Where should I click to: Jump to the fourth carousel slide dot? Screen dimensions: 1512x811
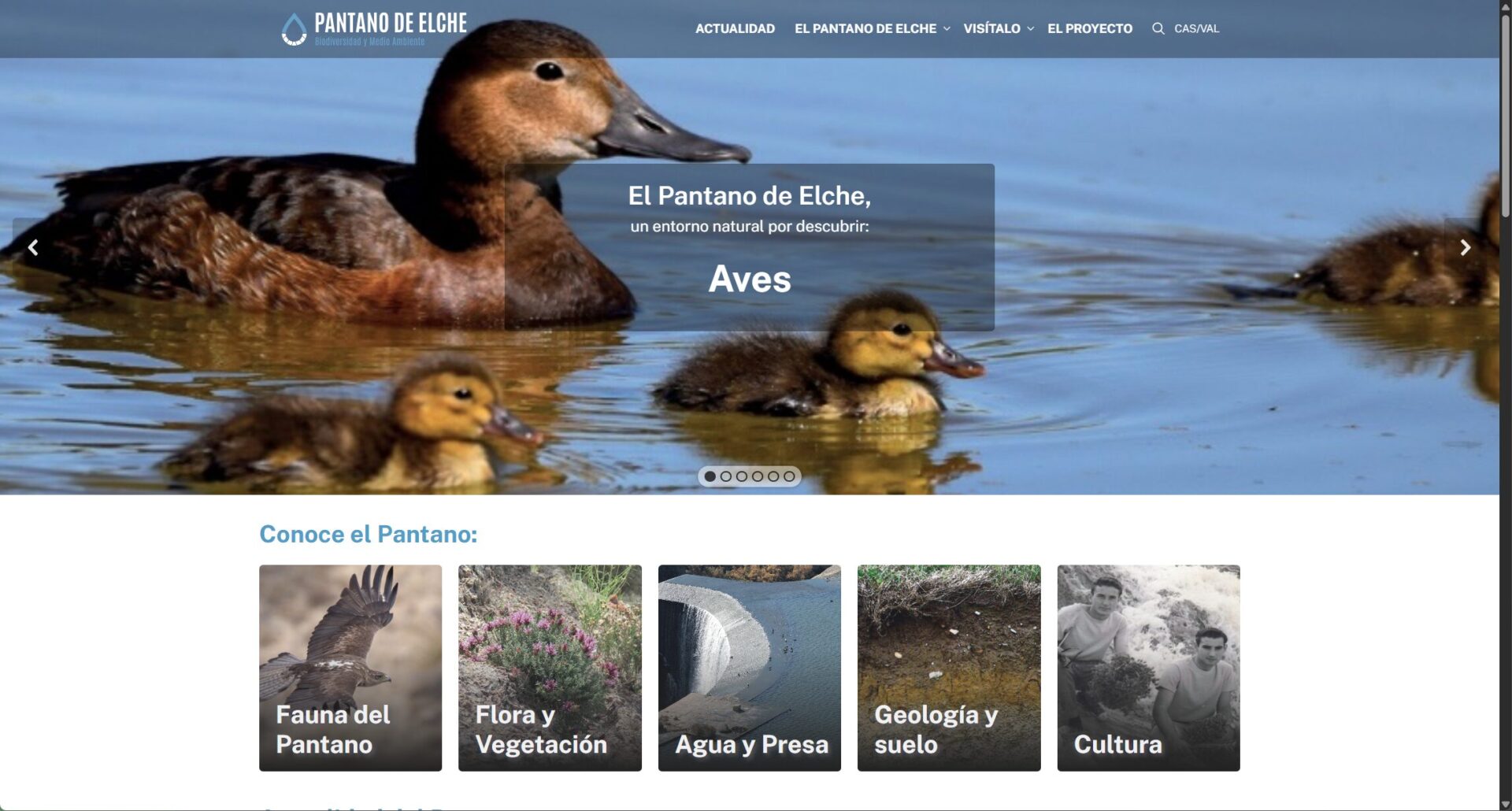click(x=758, y=476)
